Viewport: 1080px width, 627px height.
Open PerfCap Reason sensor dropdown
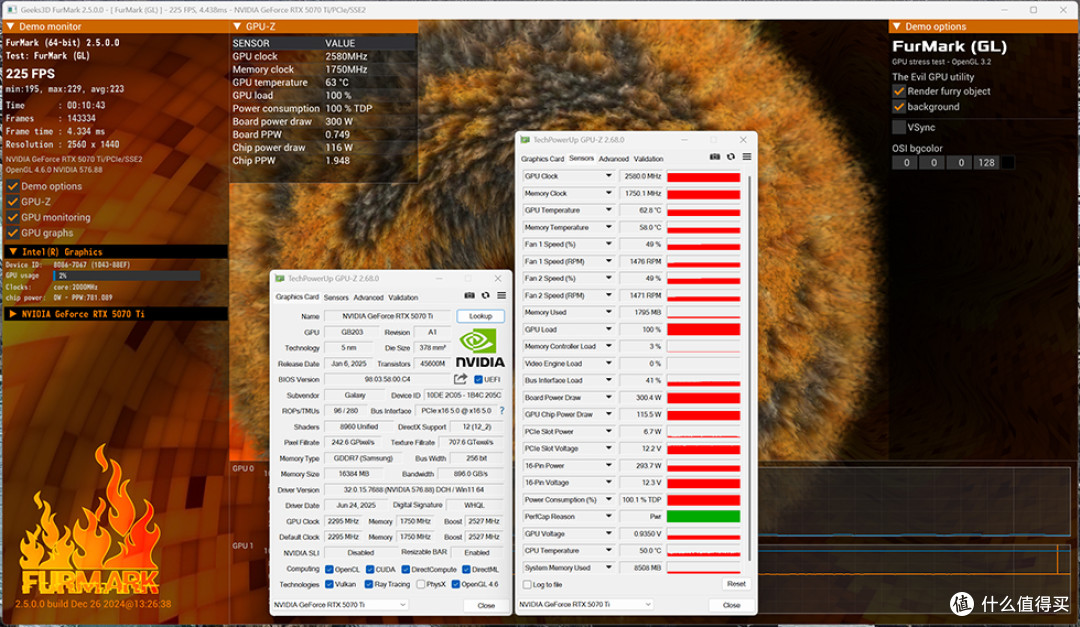tap(608, 516)
